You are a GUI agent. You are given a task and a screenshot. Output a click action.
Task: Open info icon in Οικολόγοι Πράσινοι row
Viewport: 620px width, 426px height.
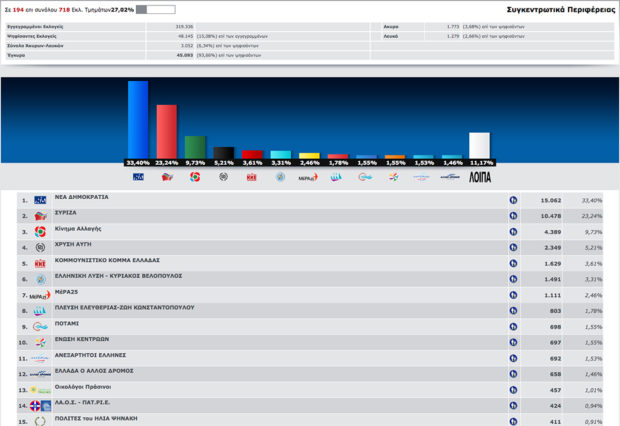(x=513, y=390)
